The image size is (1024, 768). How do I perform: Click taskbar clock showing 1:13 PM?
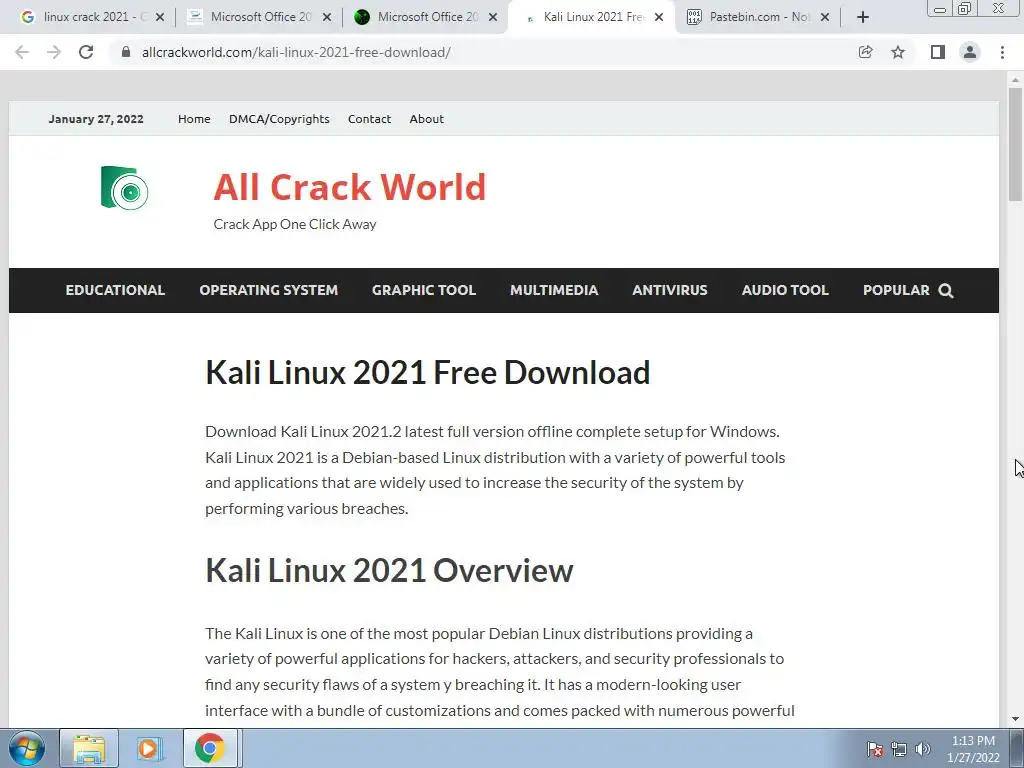point(973,749)
